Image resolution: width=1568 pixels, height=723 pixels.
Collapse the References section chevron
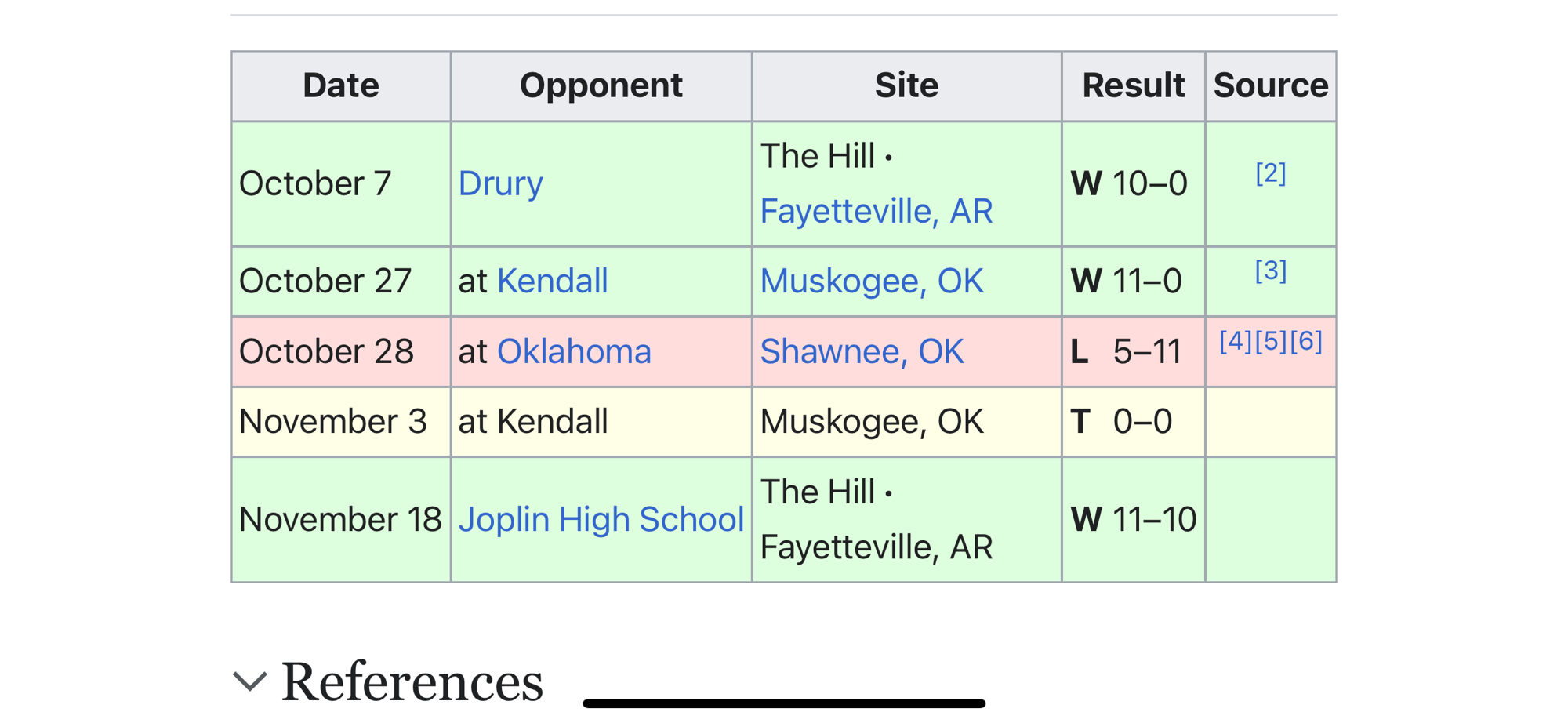point(250,681)
